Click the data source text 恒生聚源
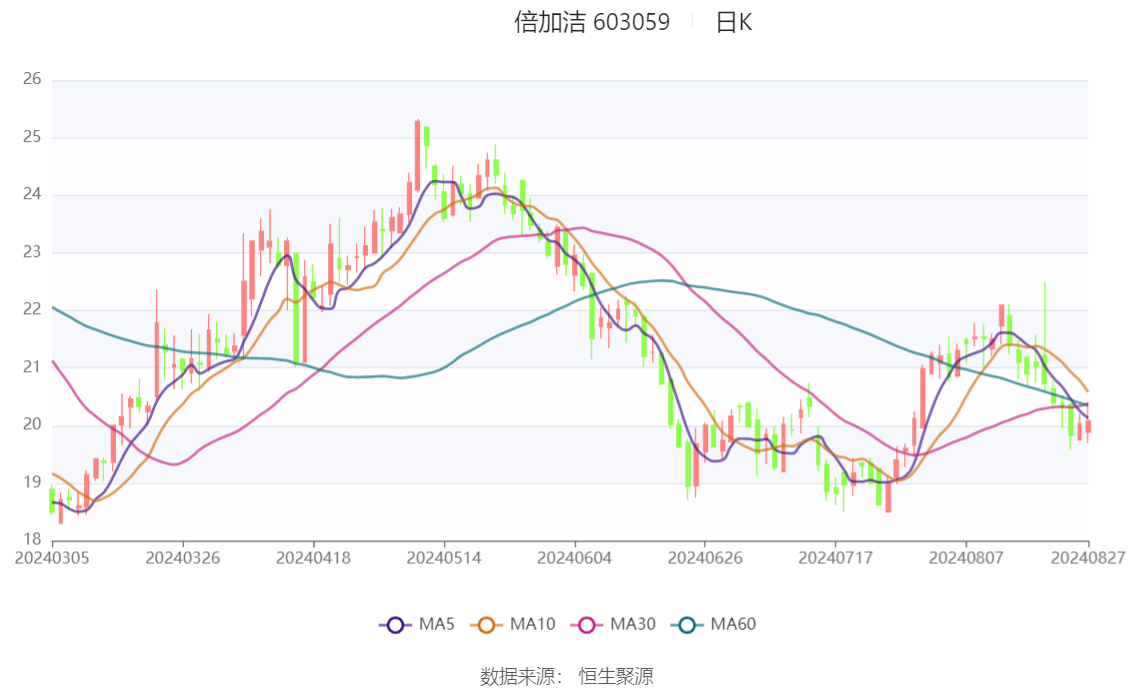Viewport: 1134px width, 689px height. 615,677
